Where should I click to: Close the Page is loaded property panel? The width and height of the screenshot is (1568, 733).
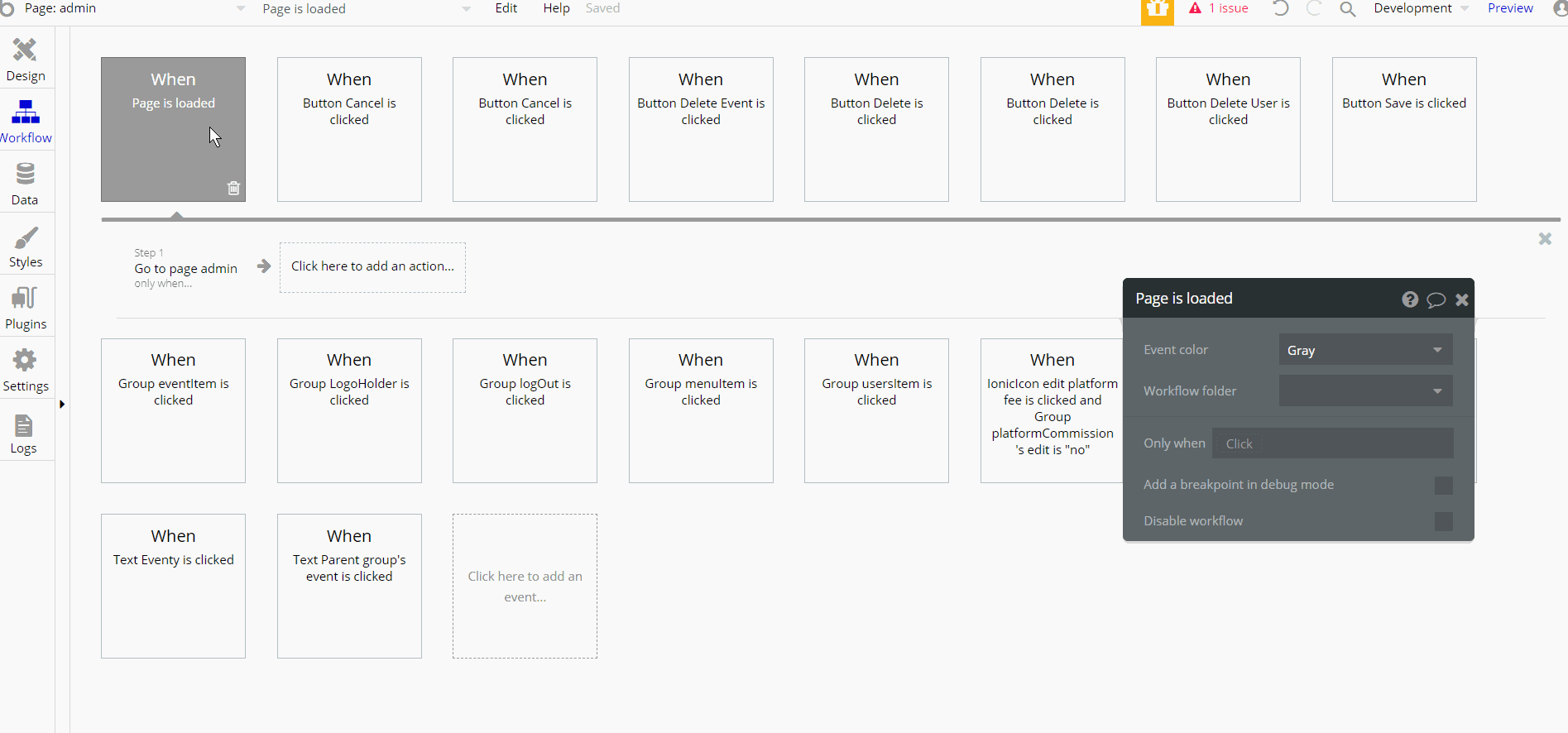point(1462,299)
